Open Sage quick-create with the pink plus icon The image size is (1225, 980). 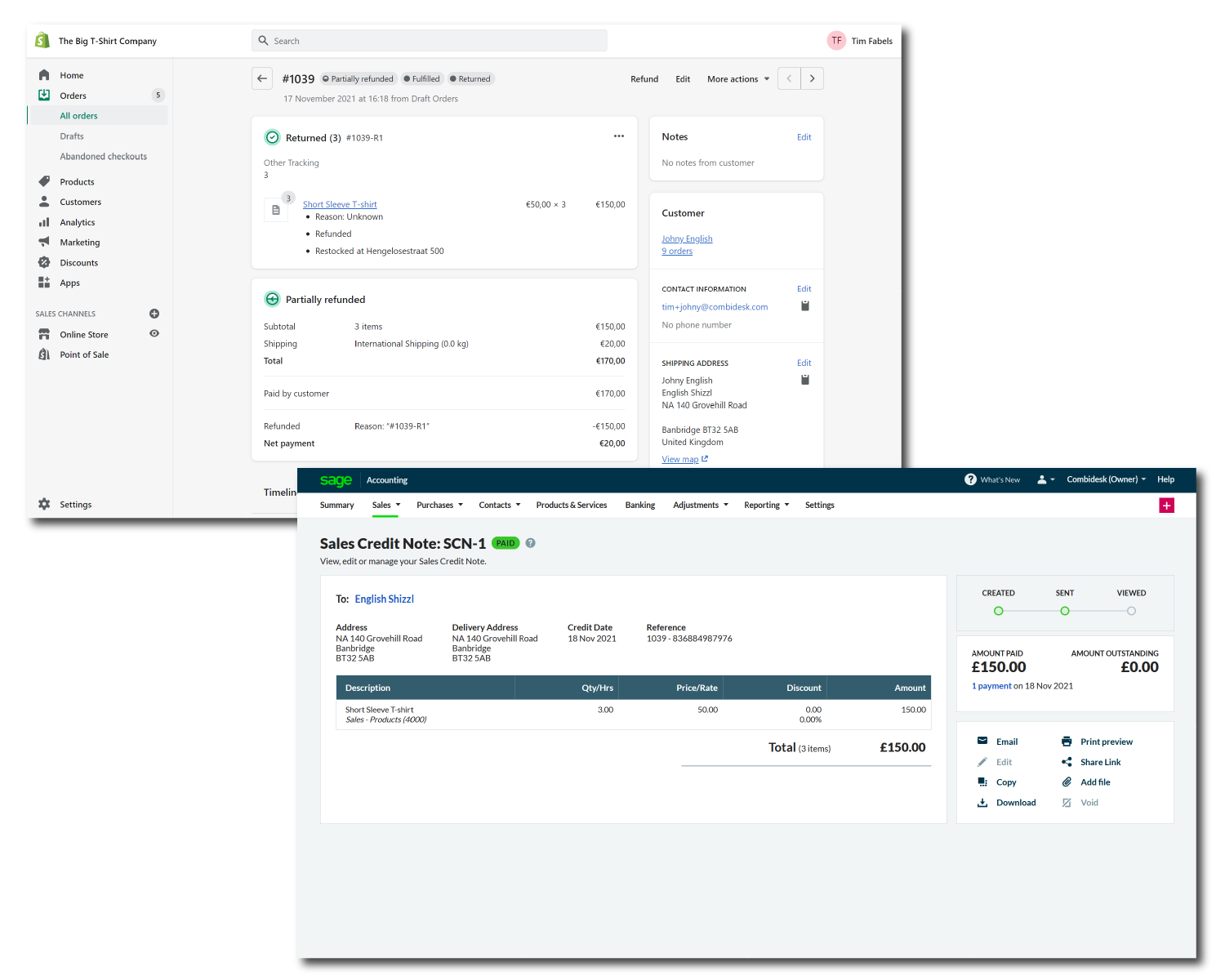tap(1167, 506)
